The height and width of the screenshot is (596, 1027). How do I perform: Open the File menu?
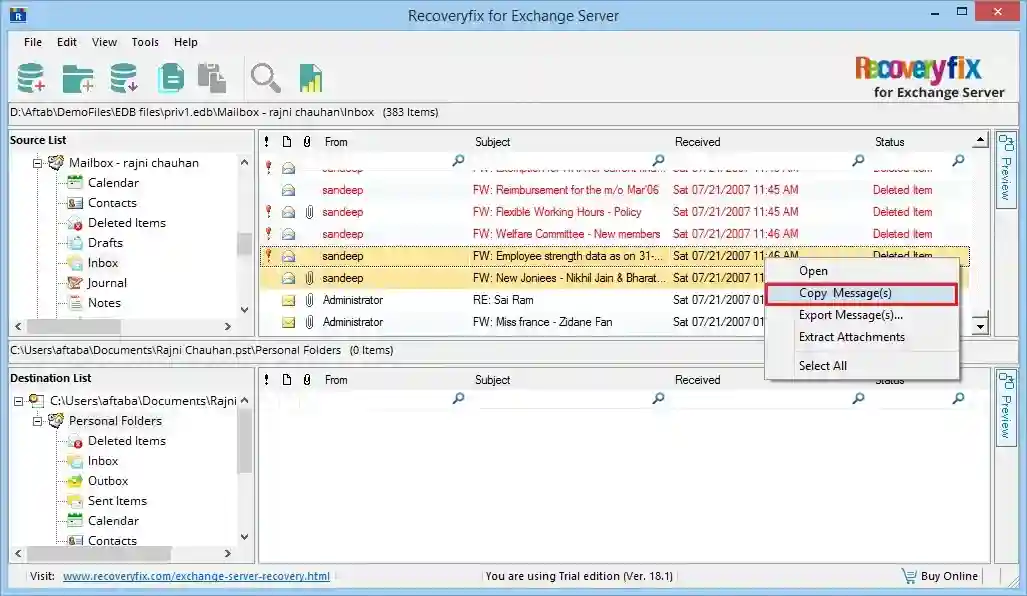tap(33, 42)
